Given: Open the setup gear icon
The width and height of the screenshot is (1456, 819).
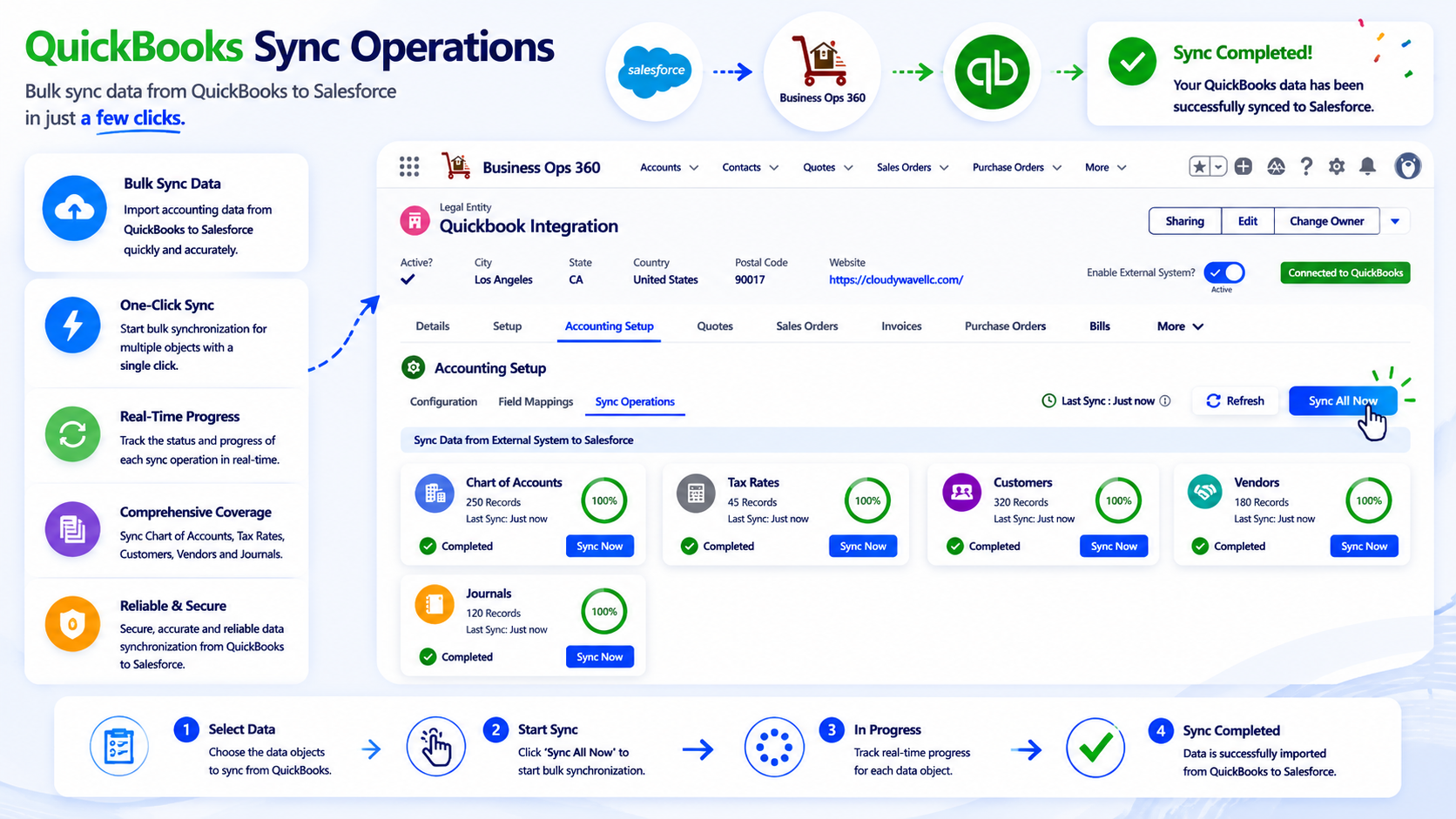Looking at the screenshot, I should pyautogui.click(x=1337, y=166).
